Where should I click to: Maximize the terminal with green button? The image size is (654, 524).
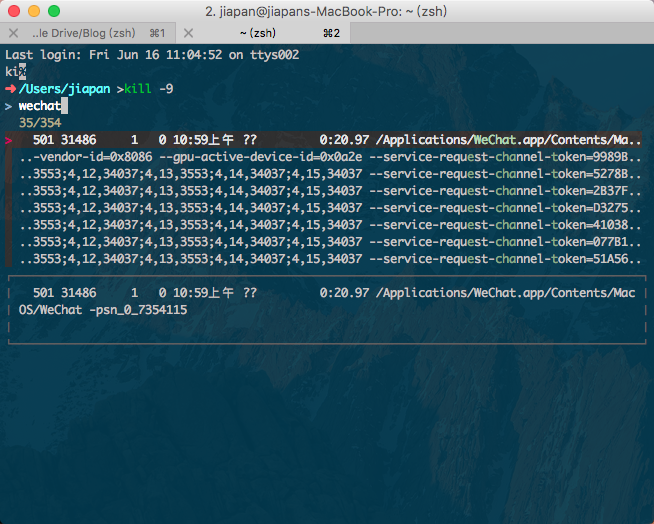click(54, 11)
